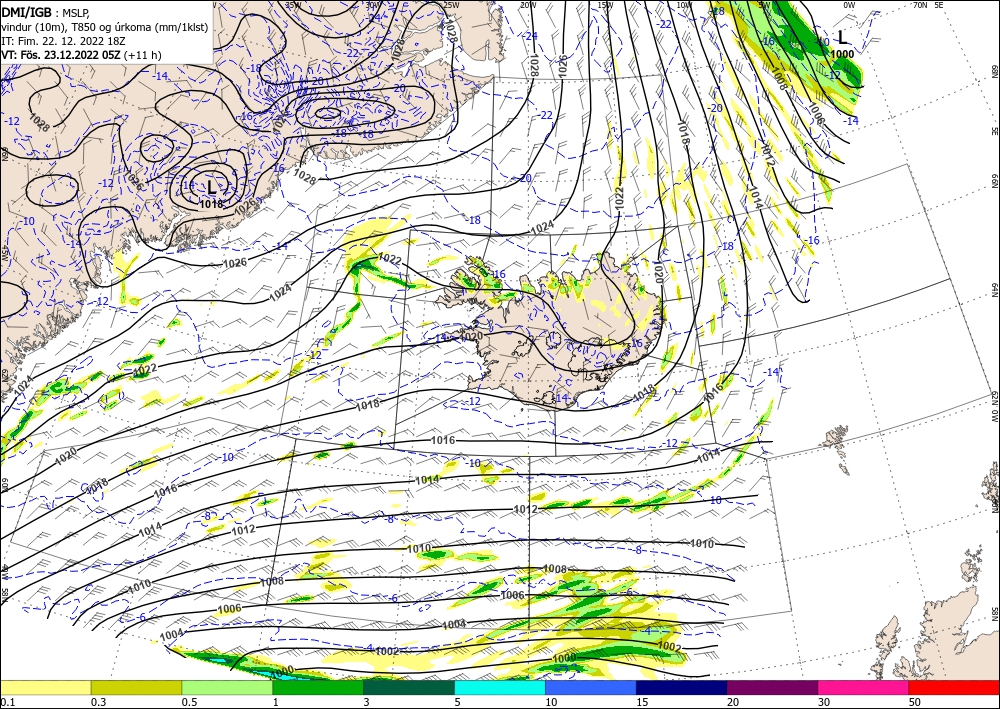Click the legend tick label 0.1

(x=8, y=702)
